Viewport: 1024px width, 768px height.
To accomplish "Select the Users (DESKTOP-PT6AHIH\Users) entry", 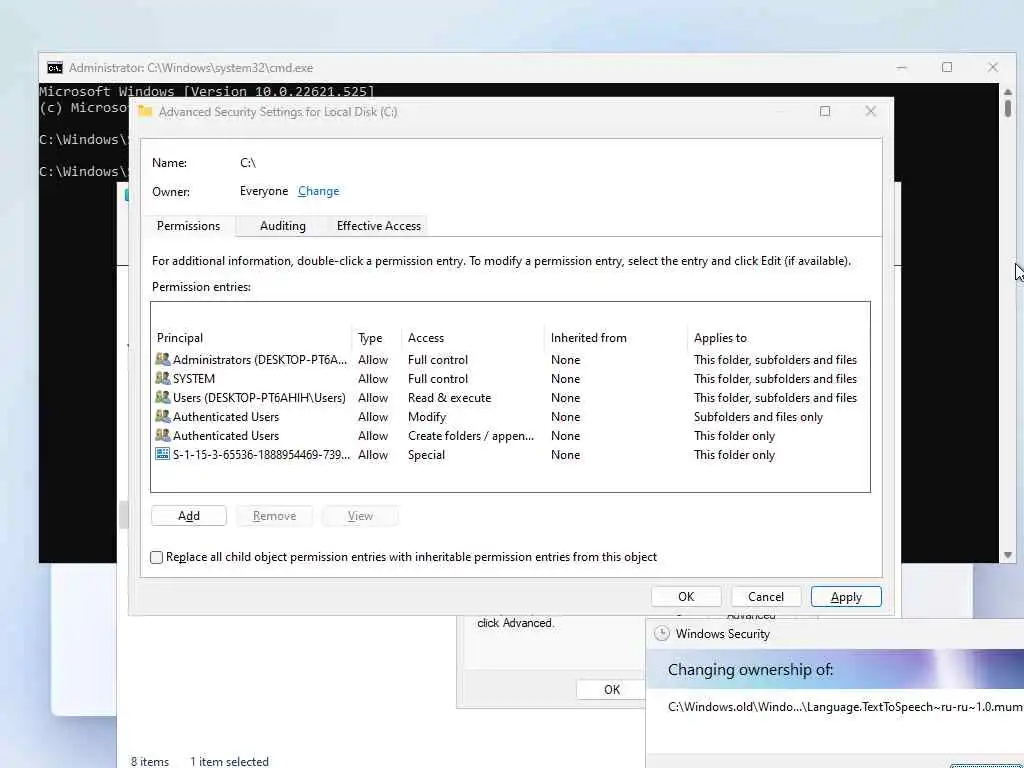I will tap(511, 397).
